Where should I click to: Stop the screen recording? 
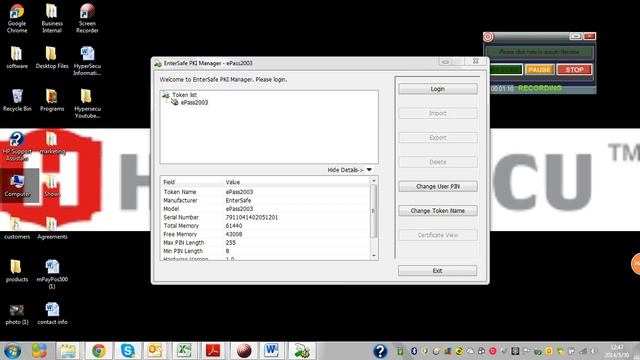click(574, 69)
